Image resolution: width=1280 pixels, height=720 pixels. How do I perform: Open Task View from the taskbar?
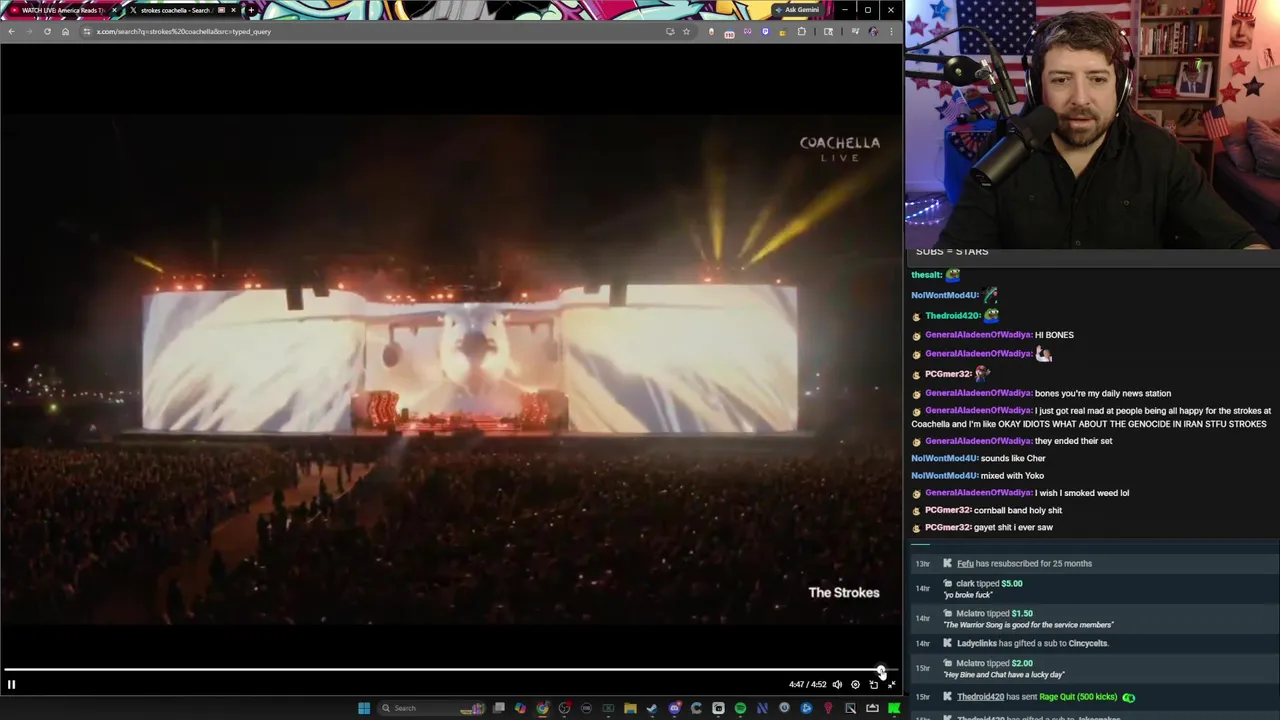[499, 708]
